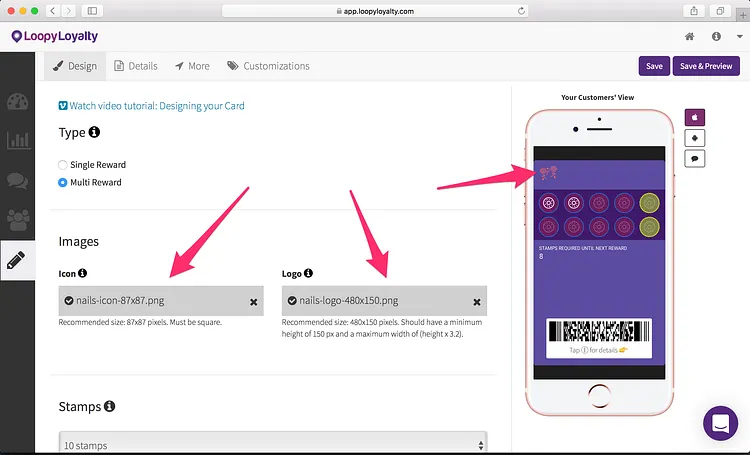Open a new Safari tab with plus
Screen dimensions: 750x455
pos(743,15)
